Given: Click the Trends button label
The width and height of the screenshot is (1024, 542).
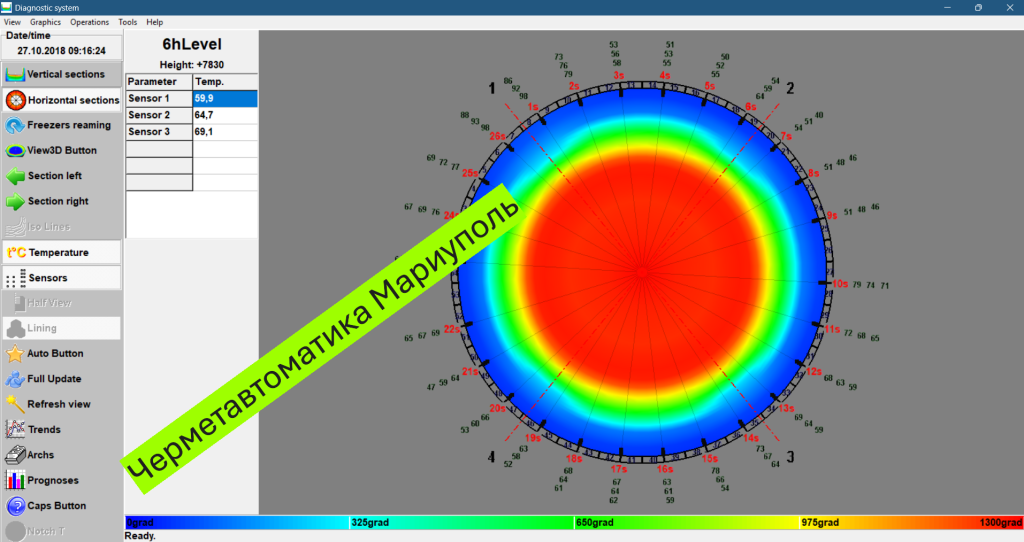Looking at the screenshot, I should point(44,429).
